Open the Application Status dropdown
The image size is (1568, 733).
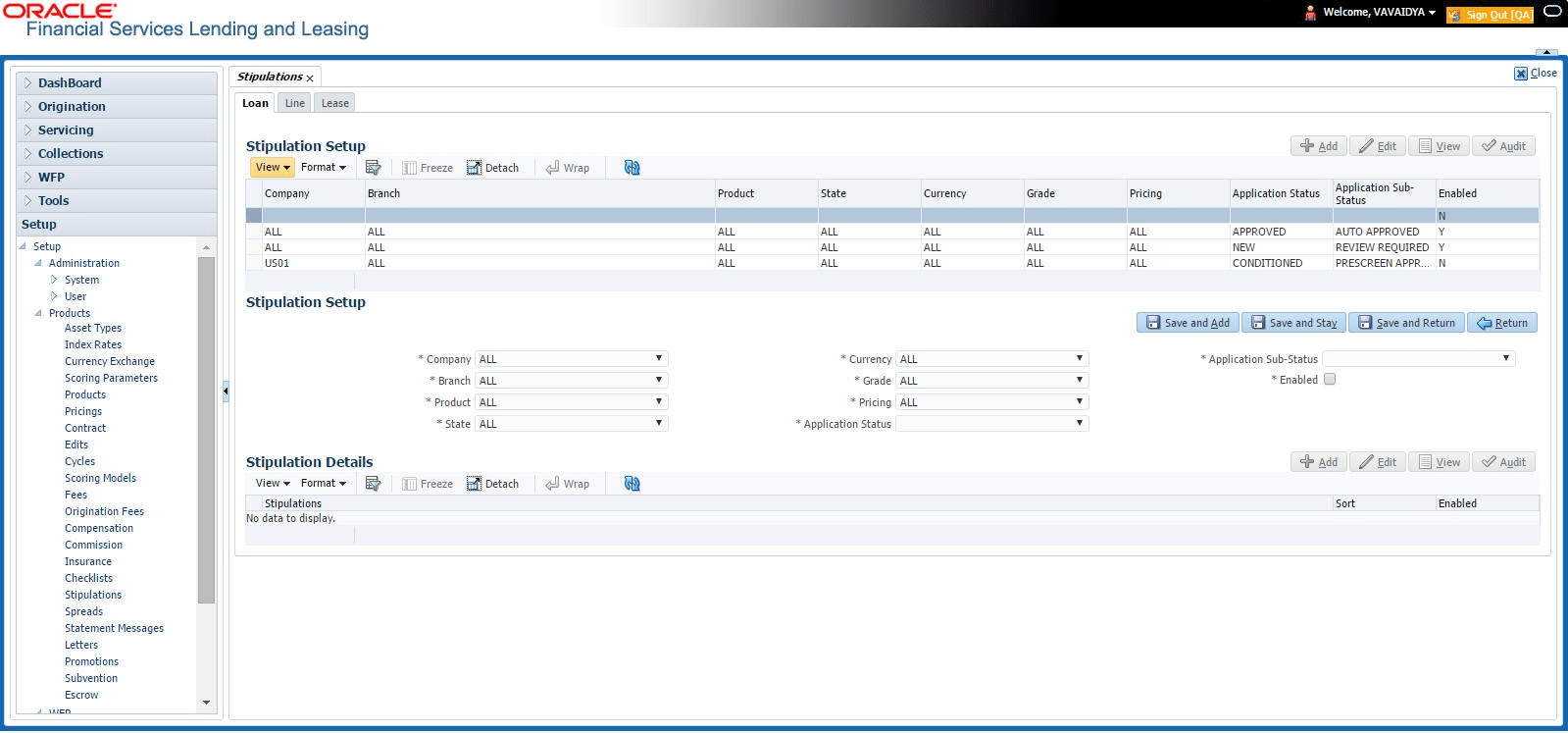pyautogui.click(x=992, y=424)
